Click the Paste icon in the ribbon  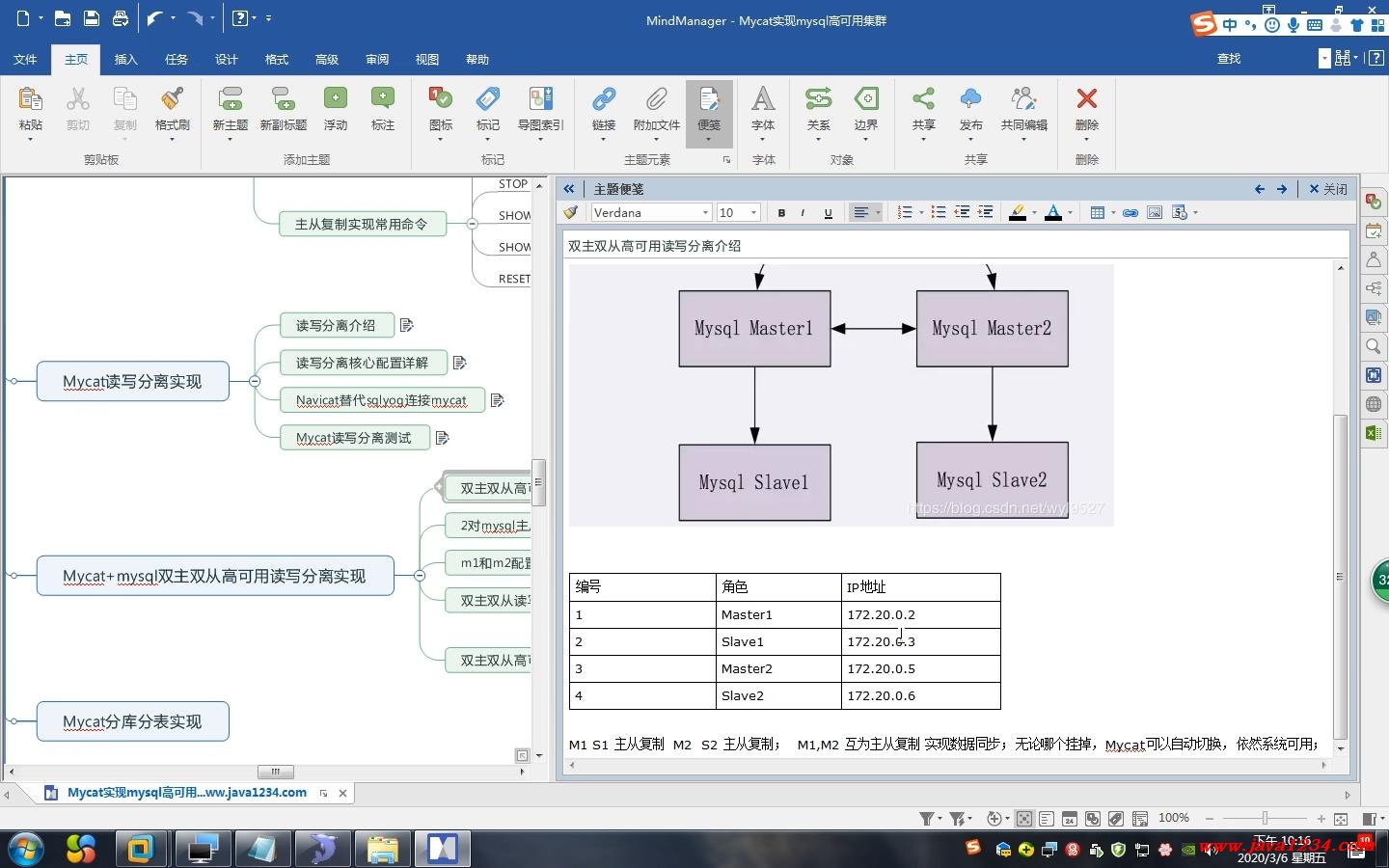coord(30,99)
